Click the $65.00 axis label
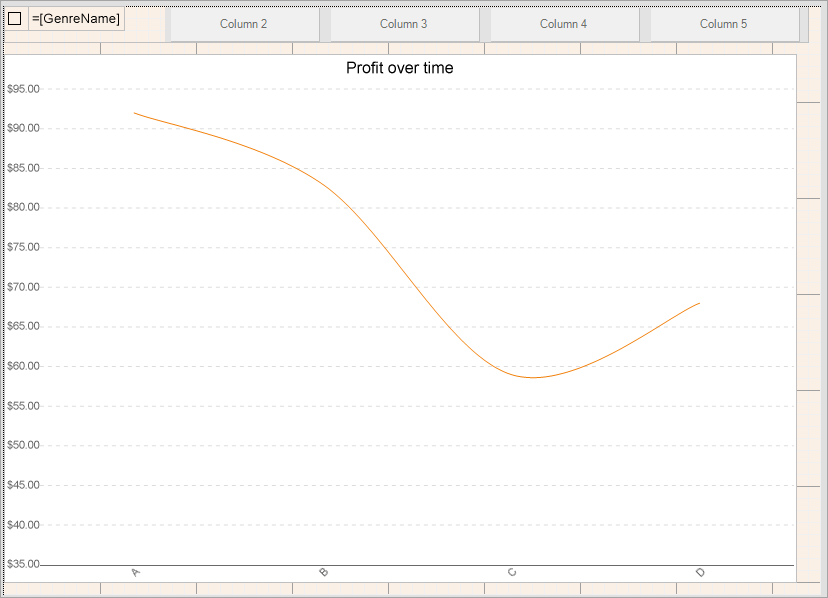The image size is (828, 598). coord(23,326)
